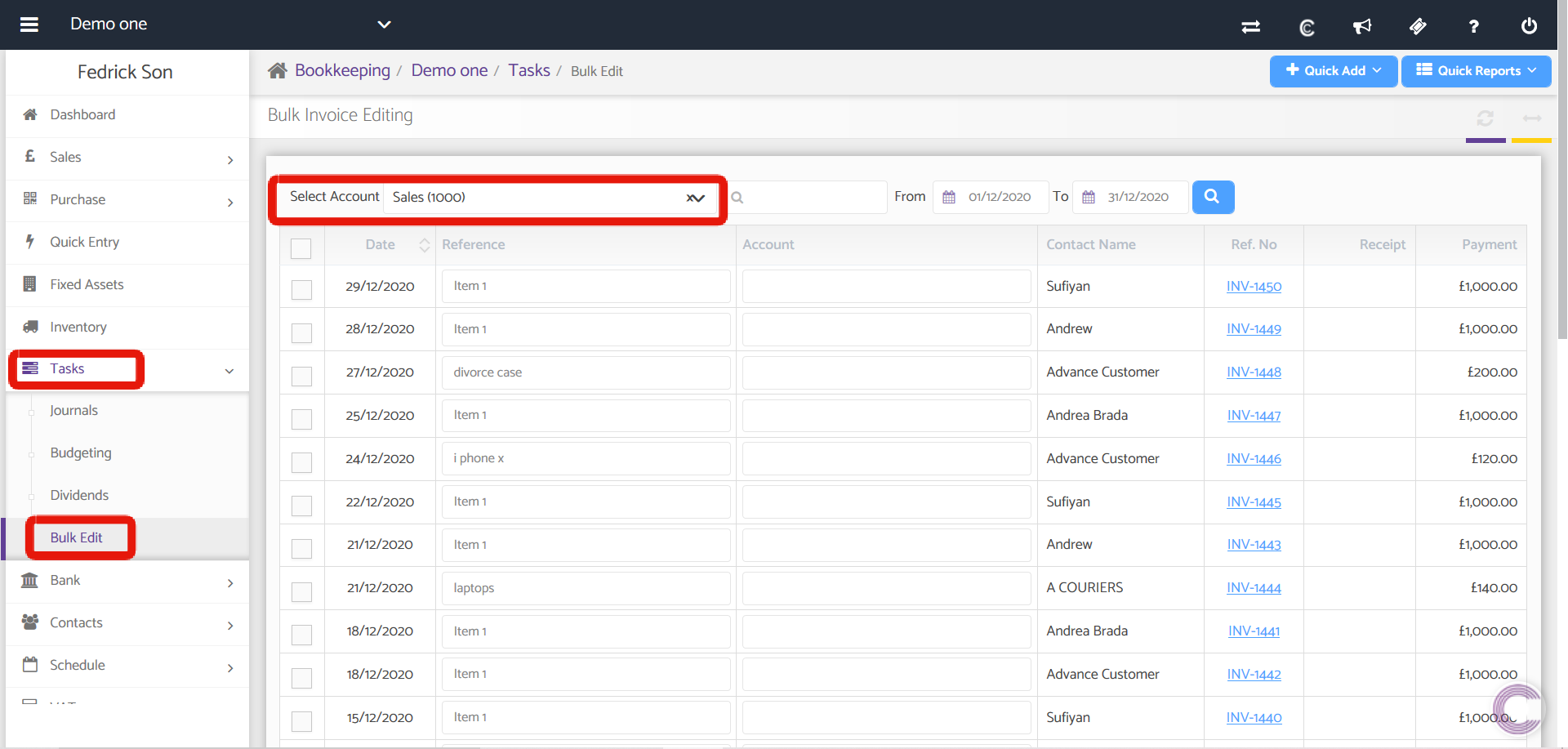
Task: Sort by Date column arrows
Action: (424, 245)
